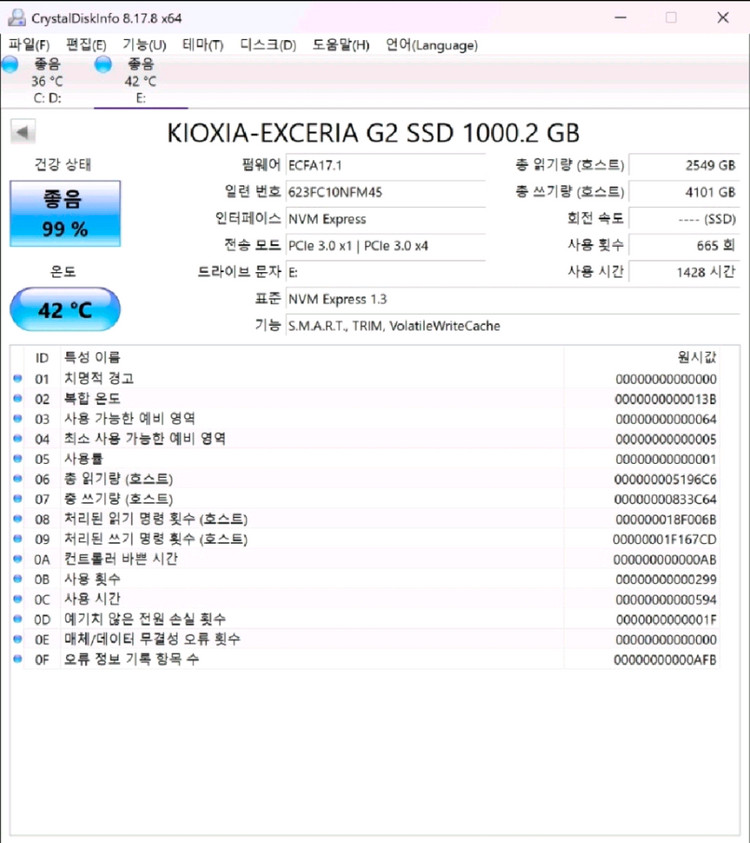Image resolution: width=750 pixels, height=843 pixels.
Task: Click the previous disk arrow button
Action: pyautogui.click(x=23, y=132)
